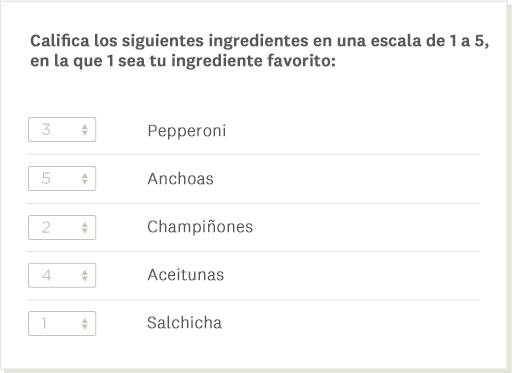The height and width of the screenshot is (373, 512).
Task: Click the arrows icon in Pepperoni's selector
Action: coord(85,130)
